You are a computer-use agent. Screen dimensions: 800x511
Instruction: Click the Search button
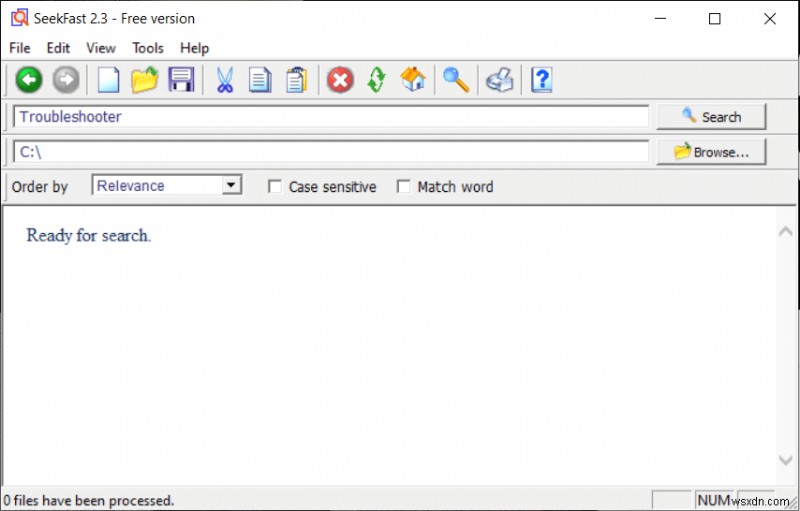(x=711, y=117)
